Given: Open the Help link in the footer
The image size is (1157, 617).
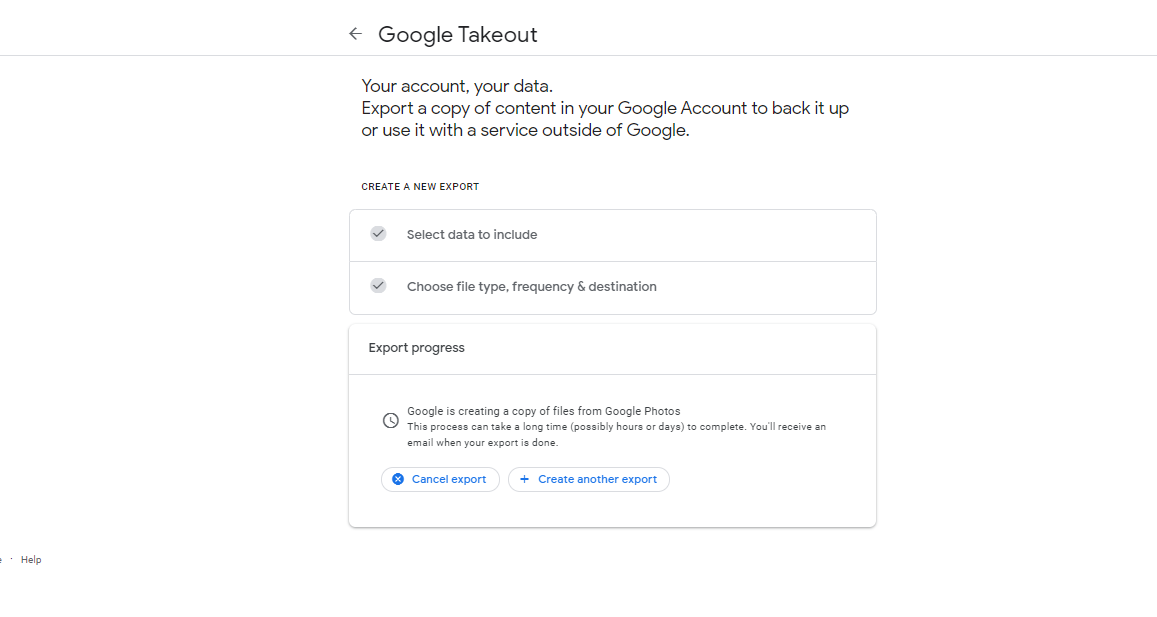Looking at the screenshot, I should point(31,560).
